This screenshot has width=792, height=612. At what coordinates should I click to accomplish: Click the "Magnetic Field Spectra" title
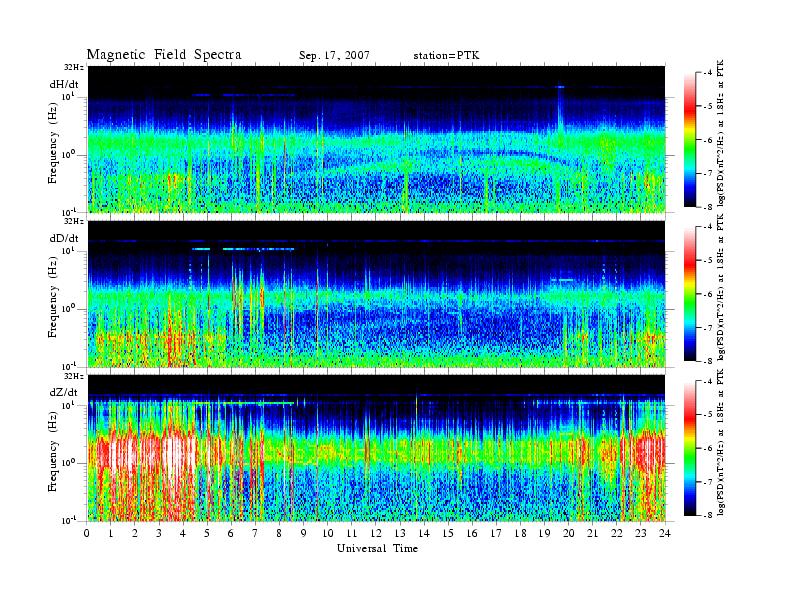[164, 55]
